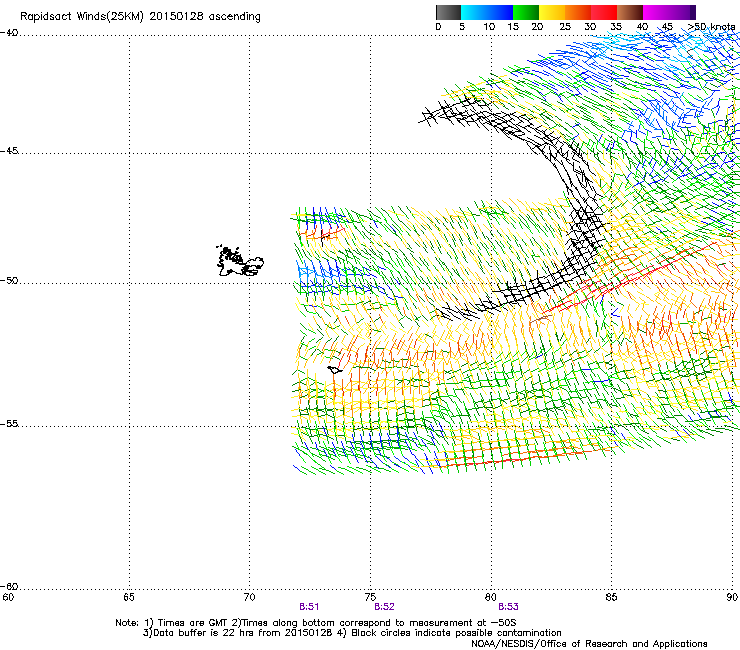Viewport: 740px width, 650px height.
Task: Click the NOAA/NESDIS Office of Research credit
Action: 589,644
